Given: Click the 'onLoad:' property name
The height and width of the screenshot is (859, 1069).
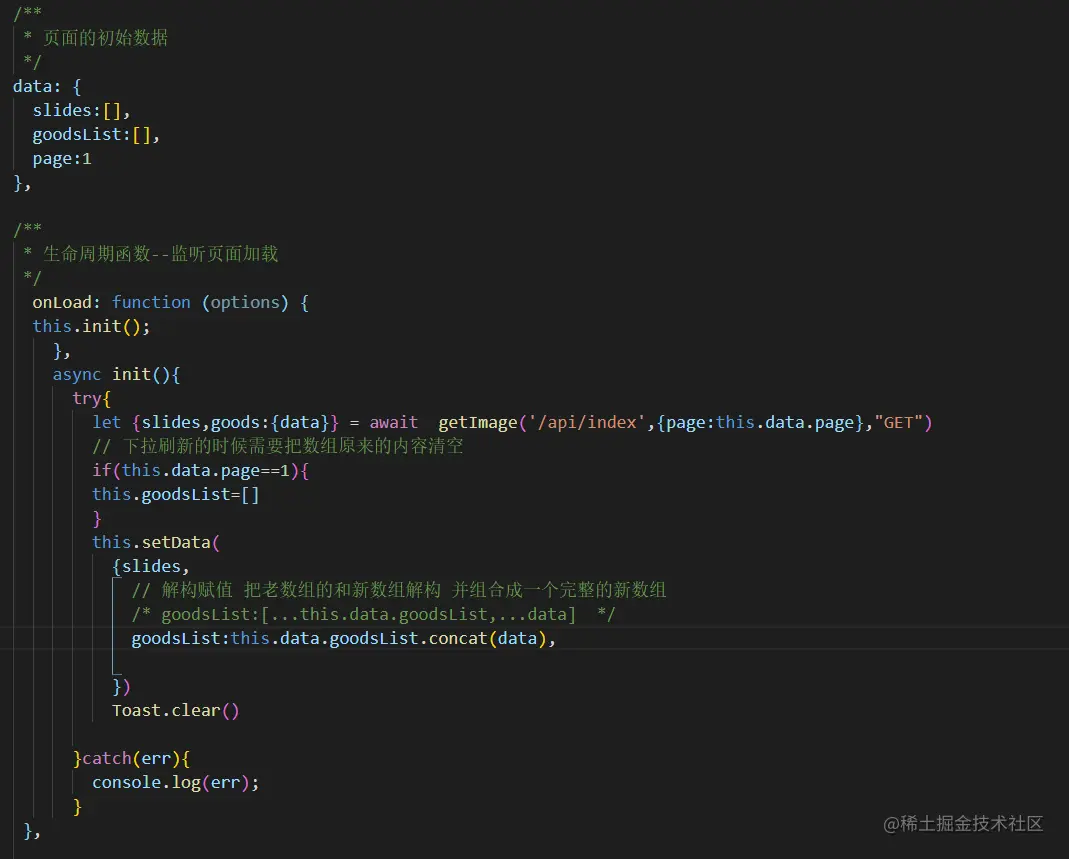Looking at the screenshot, I should click(x=67, y=302).
